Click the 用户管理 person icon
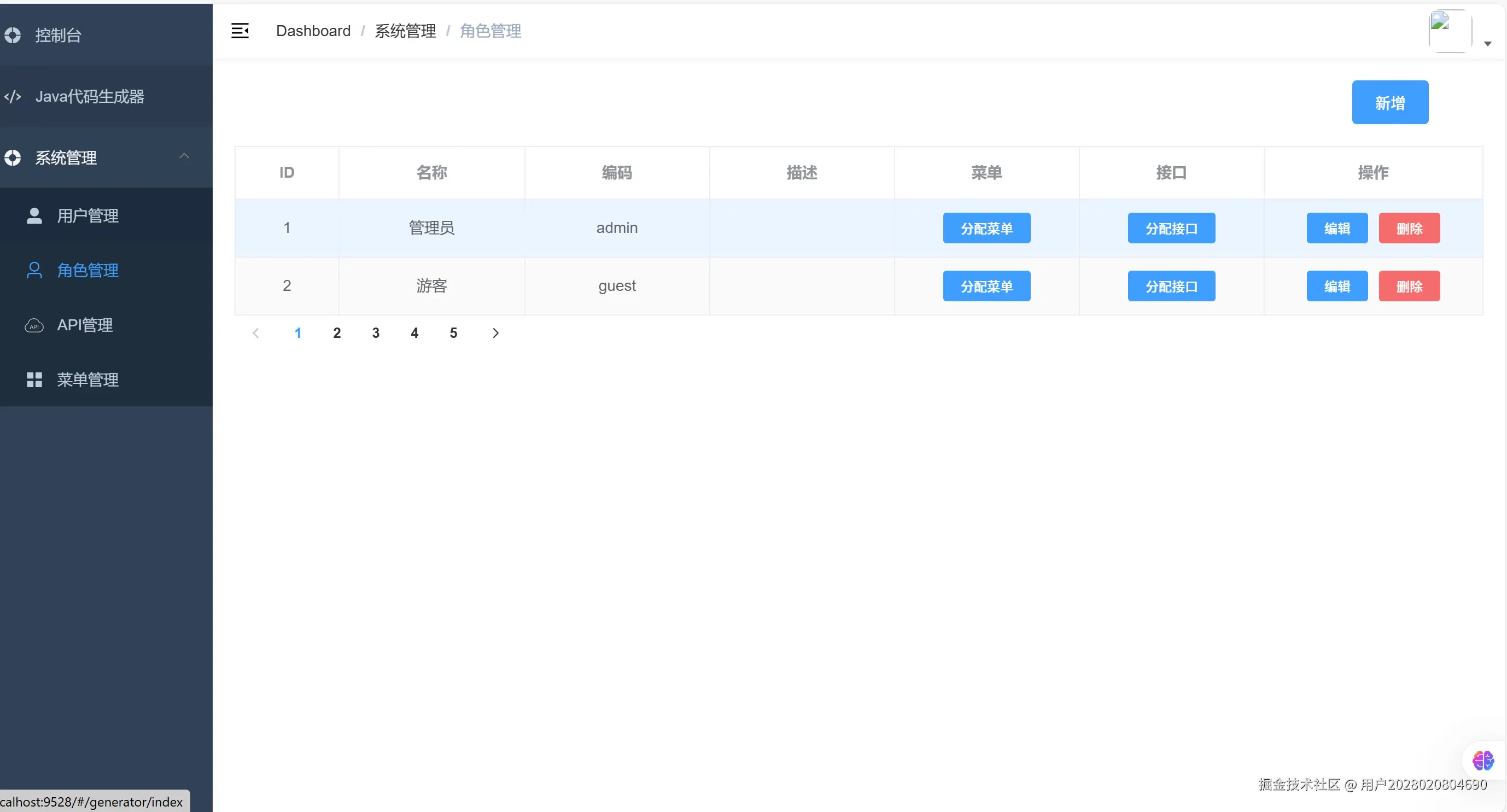 point(34,216)
